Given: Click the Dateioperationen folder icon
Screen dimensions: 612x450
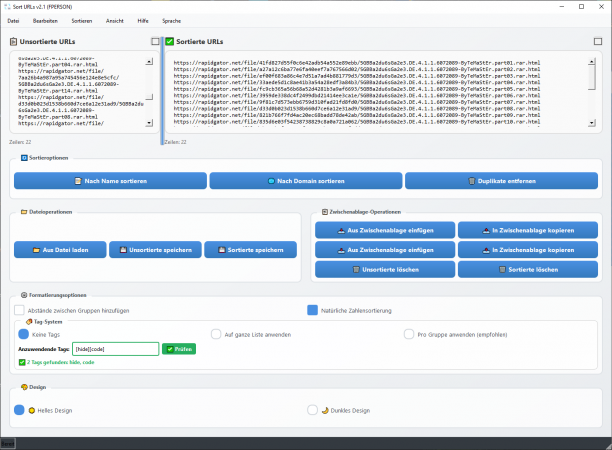Looking at the screenshot, I should click(24, 212).
